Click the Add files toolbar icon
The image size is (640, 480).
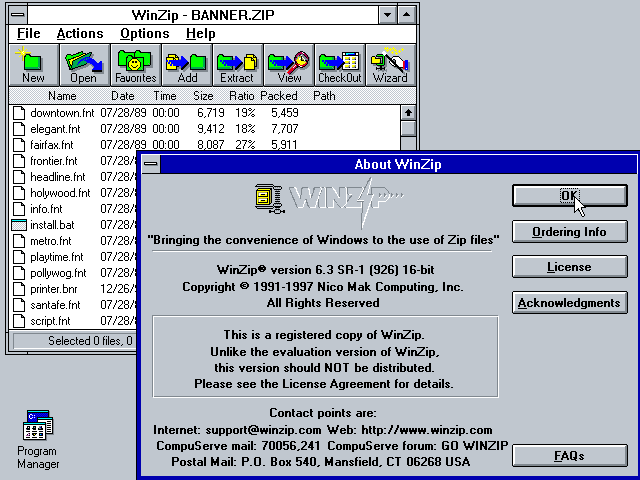pos(187,65)
